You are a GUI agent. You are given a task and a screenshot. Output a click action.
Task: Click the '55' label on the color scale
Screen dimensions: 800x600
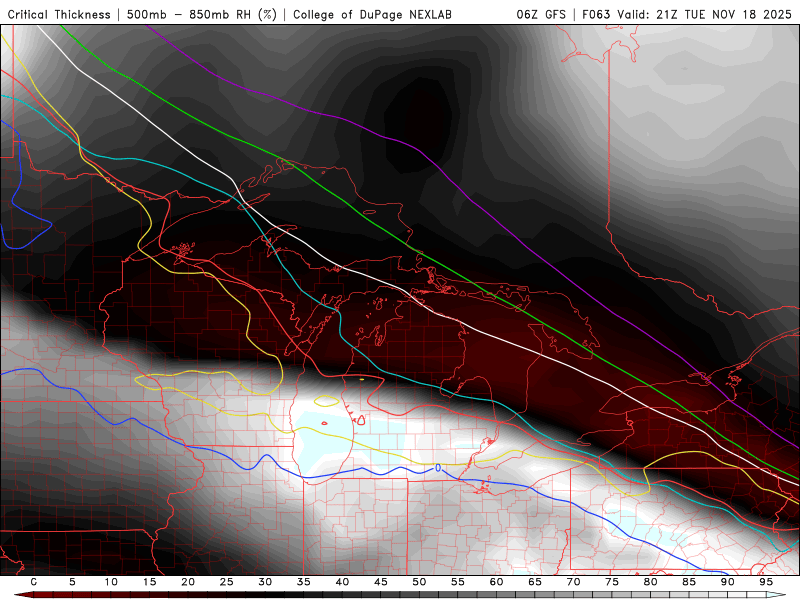(458, 582)
